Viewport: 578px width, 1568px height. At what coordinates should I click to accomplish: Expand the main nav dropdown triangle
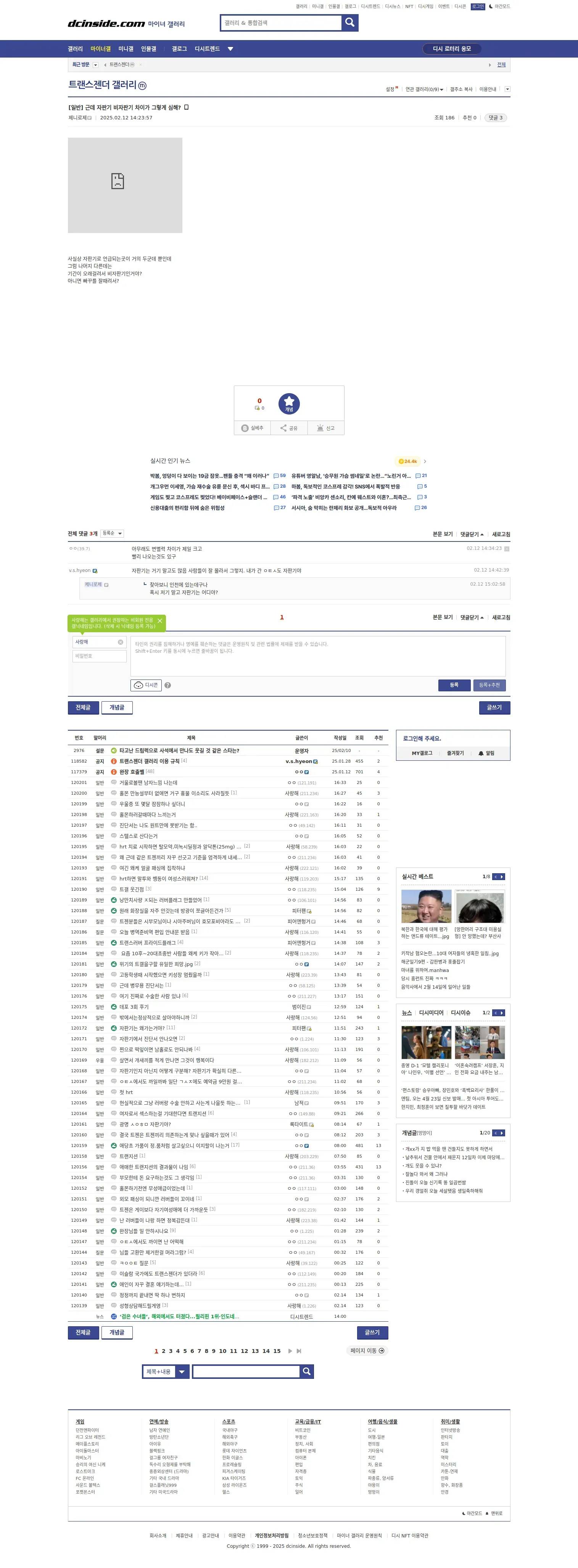tap(230, 49)
